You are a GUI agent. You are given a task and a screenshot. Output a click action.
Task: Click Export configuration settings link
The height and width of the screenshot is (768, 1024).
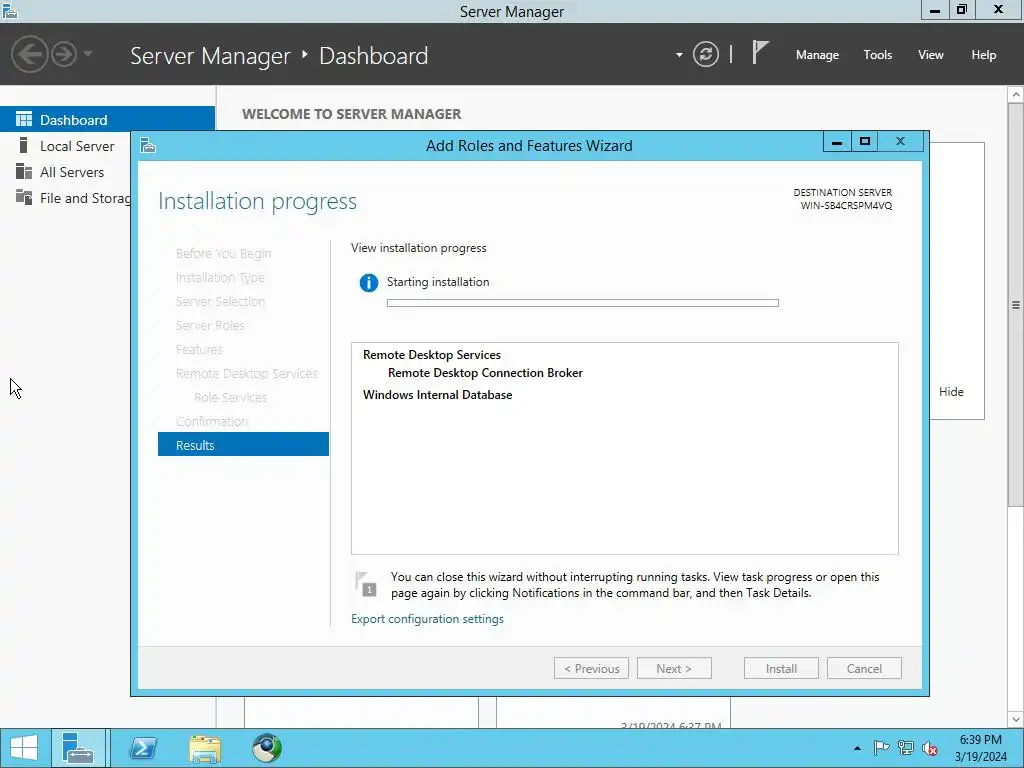[x=427, y=618]
